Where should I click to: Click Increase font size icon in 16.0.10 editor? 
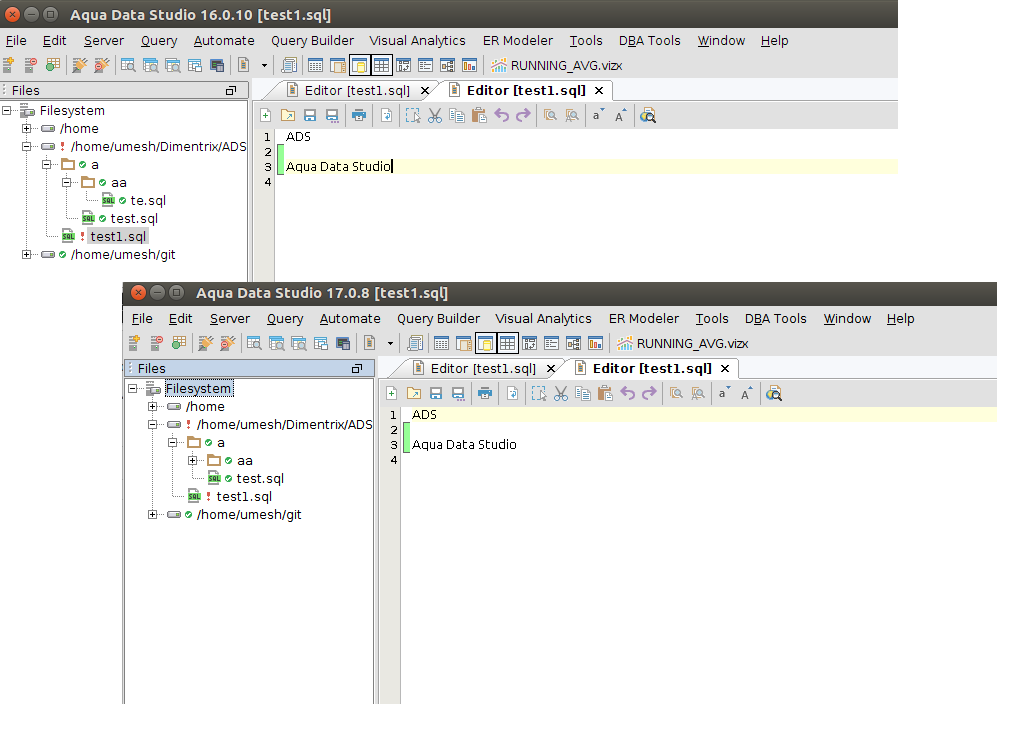point(620,116)
